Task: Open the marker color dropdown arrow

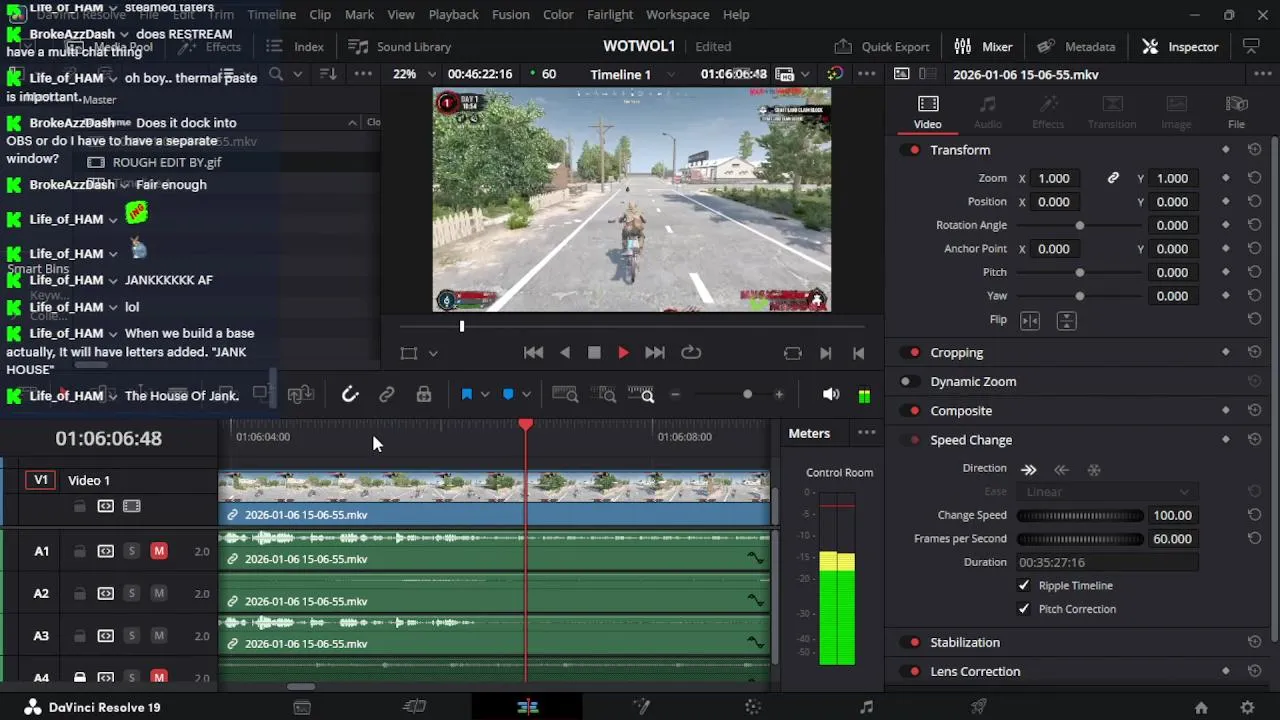Action: click(x=526, y=395)
